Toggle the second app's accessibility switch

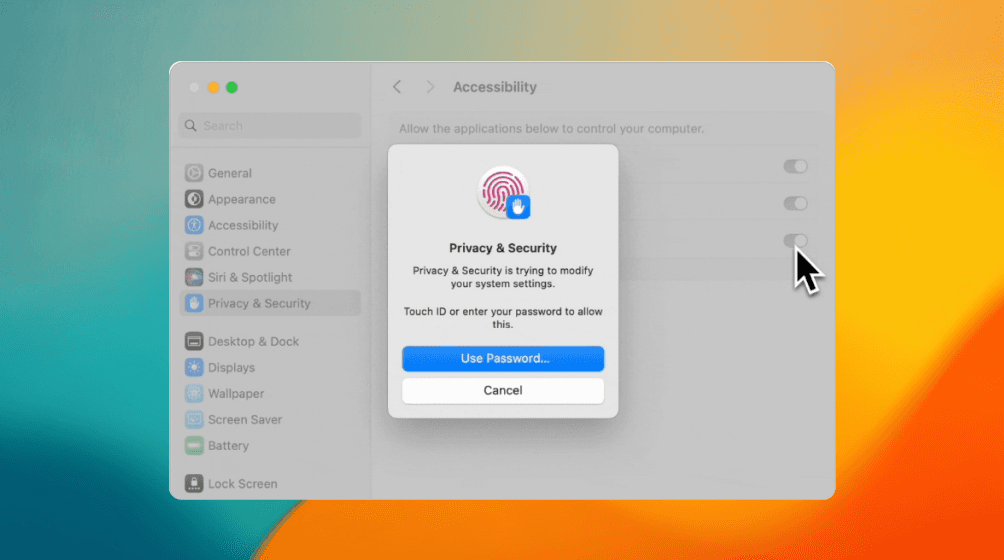[x=795, y=204]
